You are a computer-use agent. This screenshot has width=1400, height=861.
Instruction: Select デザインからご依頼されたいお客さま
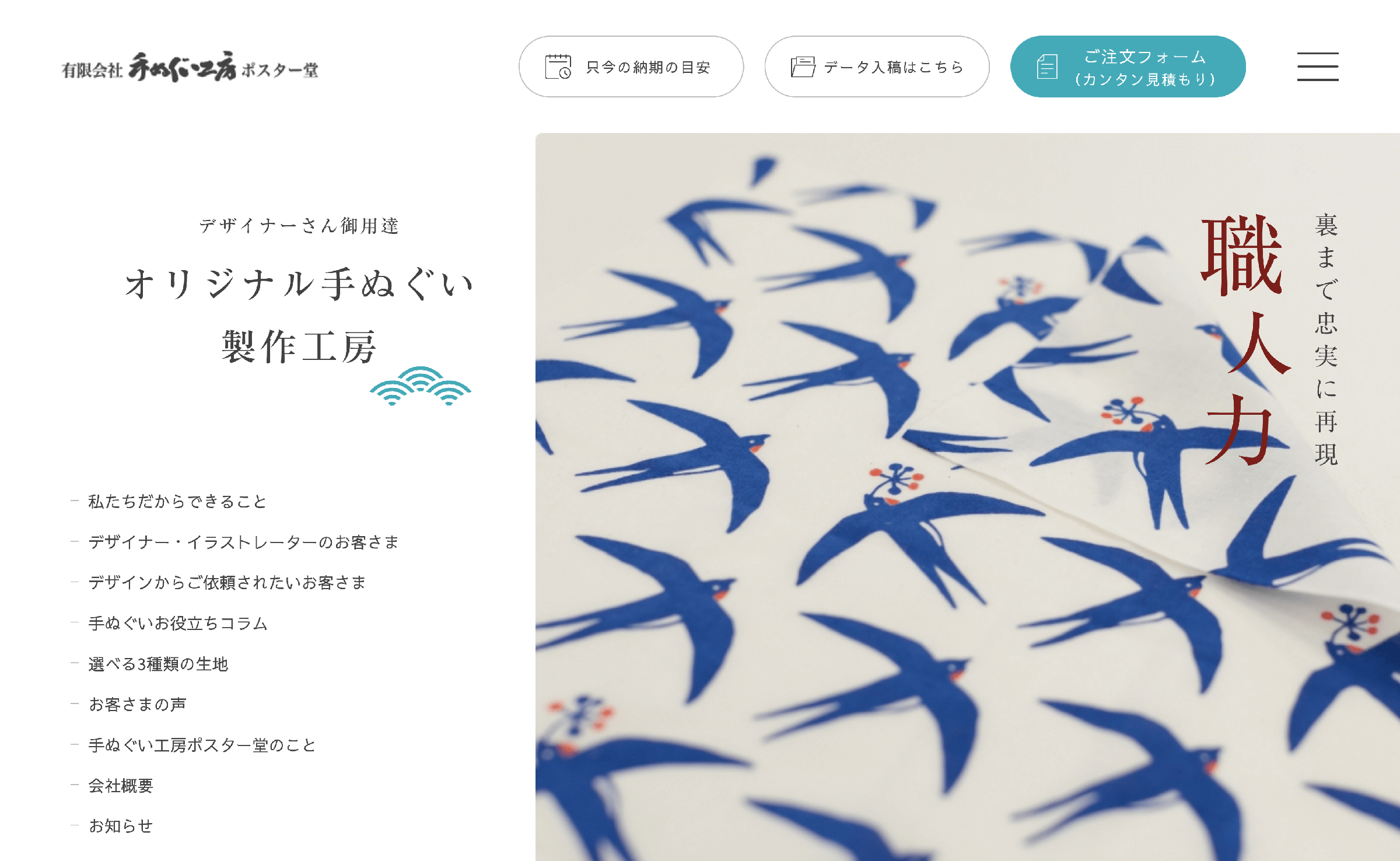[x=227, y=583]
